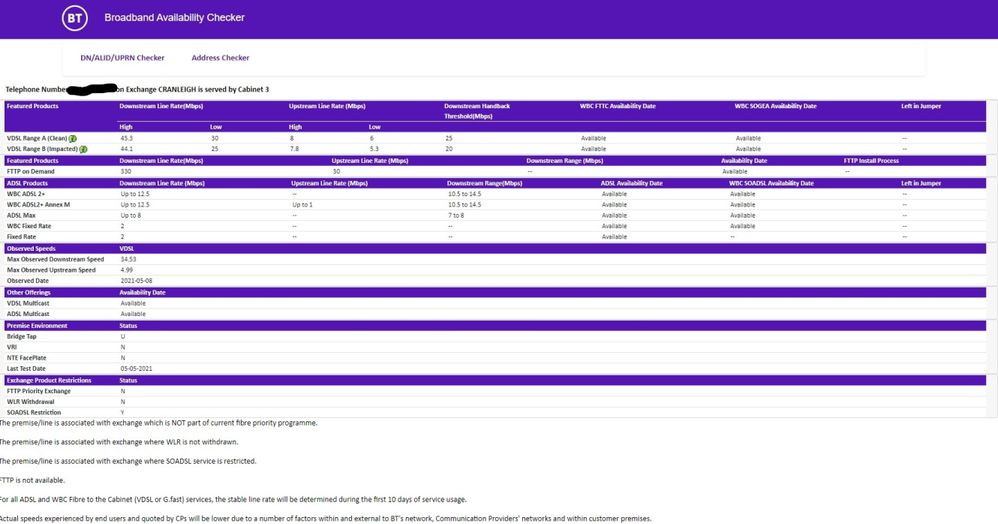Click the "WBC SOGEA Availability Date" column header
Viewport: 998px width, 524px height.
(x=775, y=106)
